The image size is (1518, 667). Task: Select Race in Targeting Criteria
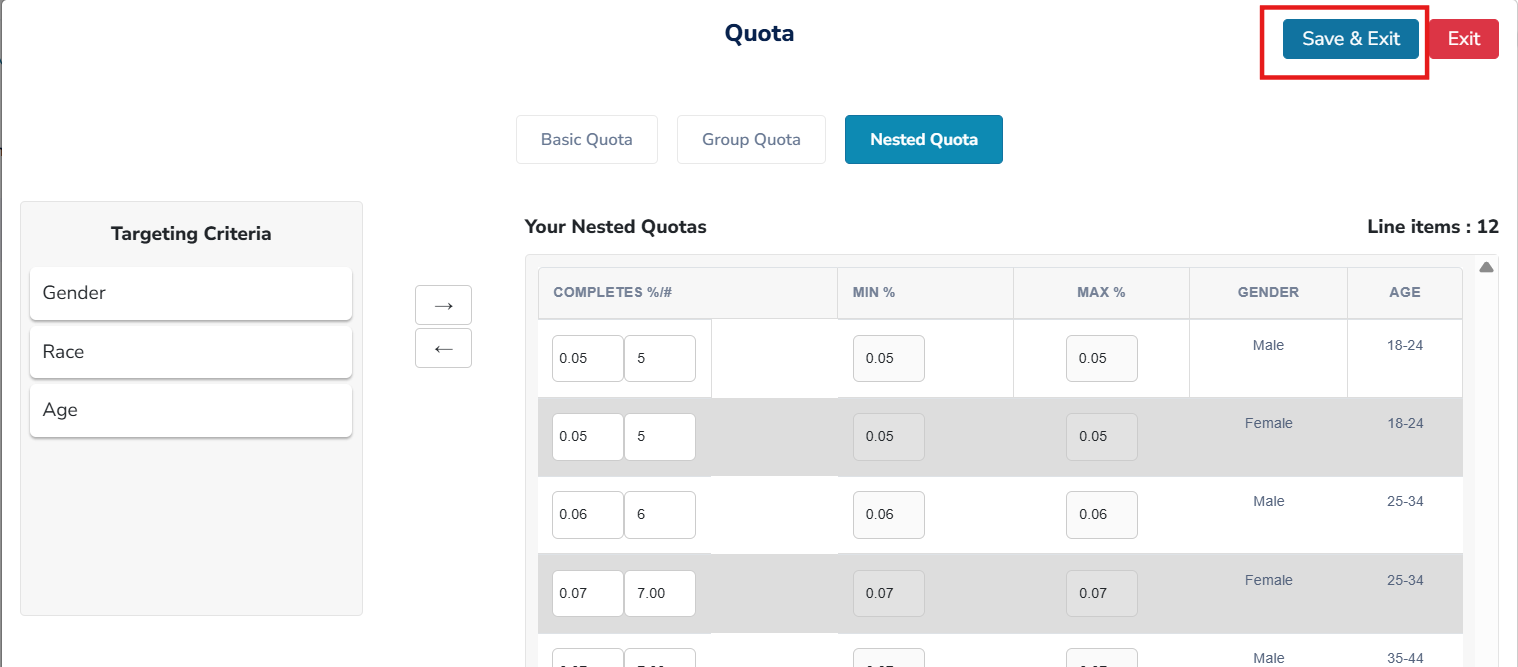pos(191,352)
